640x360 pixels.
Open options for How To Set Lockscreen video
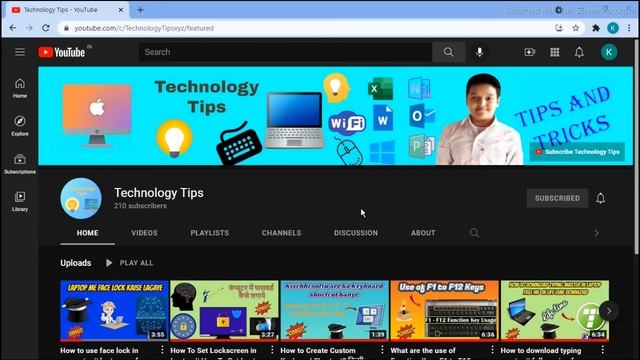tap(272, 350)
